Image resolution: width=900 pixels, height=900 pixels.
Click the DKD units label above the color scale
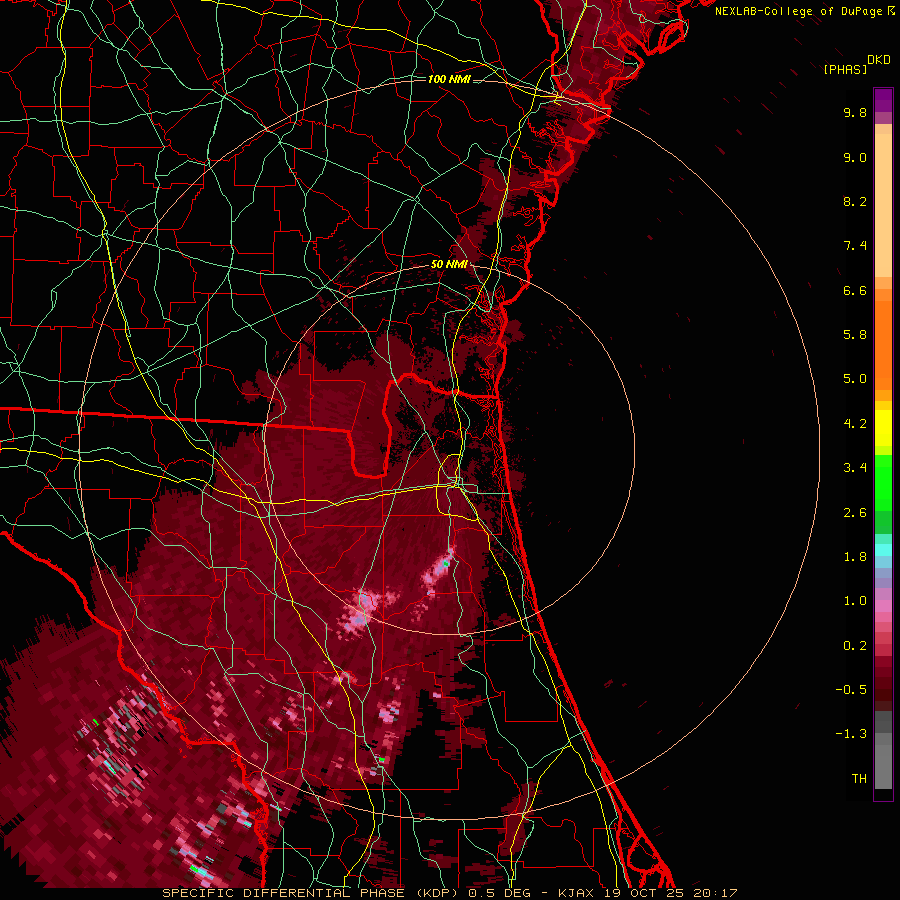[x=879, y=60]
